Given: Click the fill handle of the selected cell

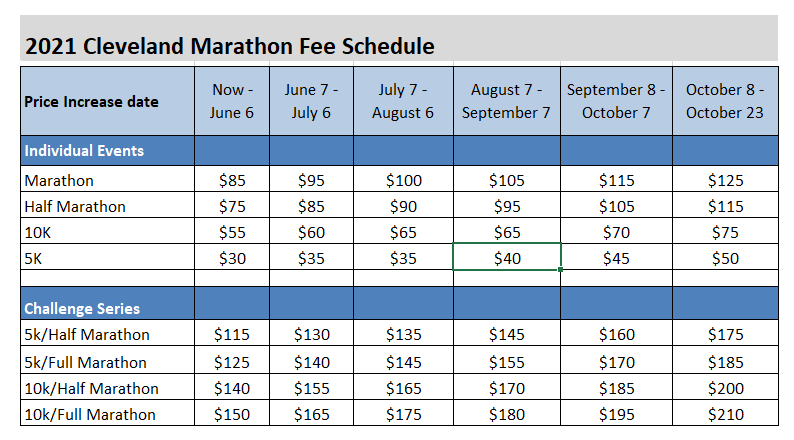Looking at the screenshot, I should click(x=561, y=270).
